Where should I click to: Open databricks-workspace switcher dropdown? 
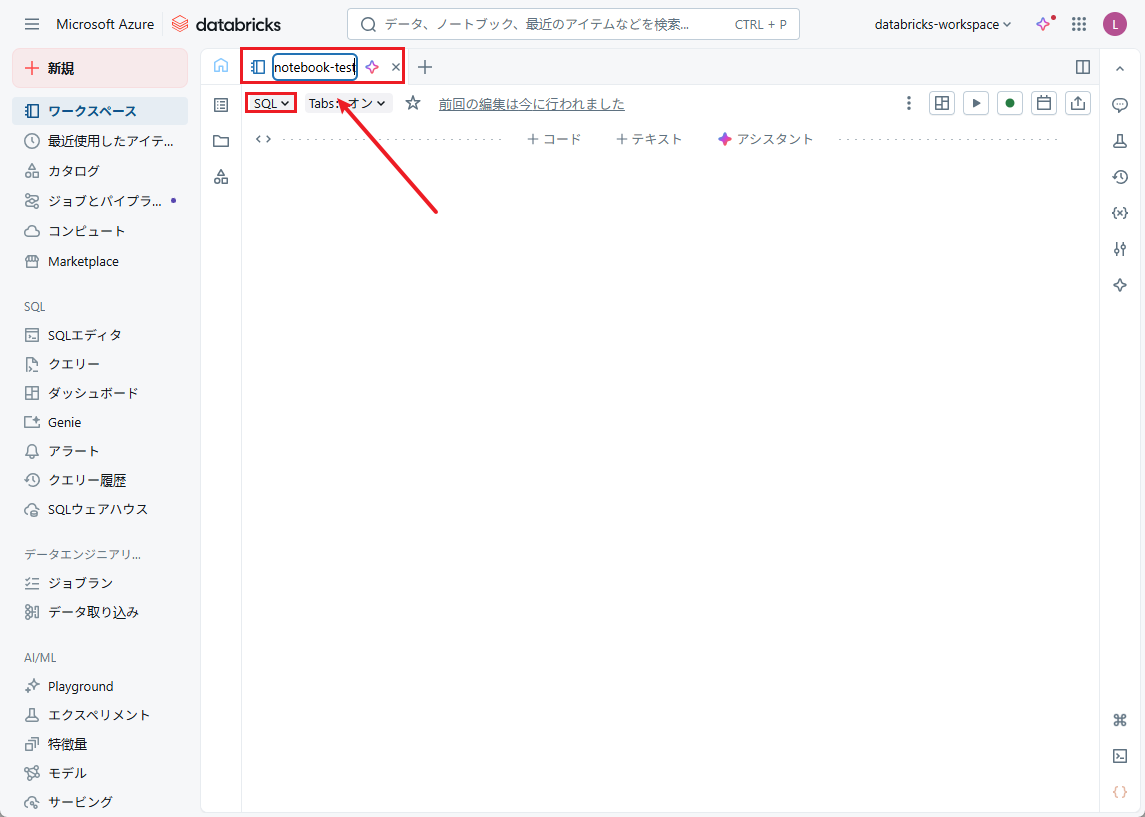pos(943,24)
